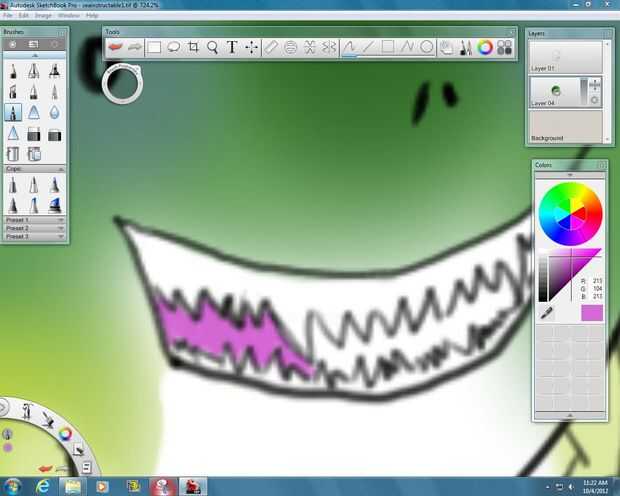Launch Internet Explorer from taskbar

point(42,486)
